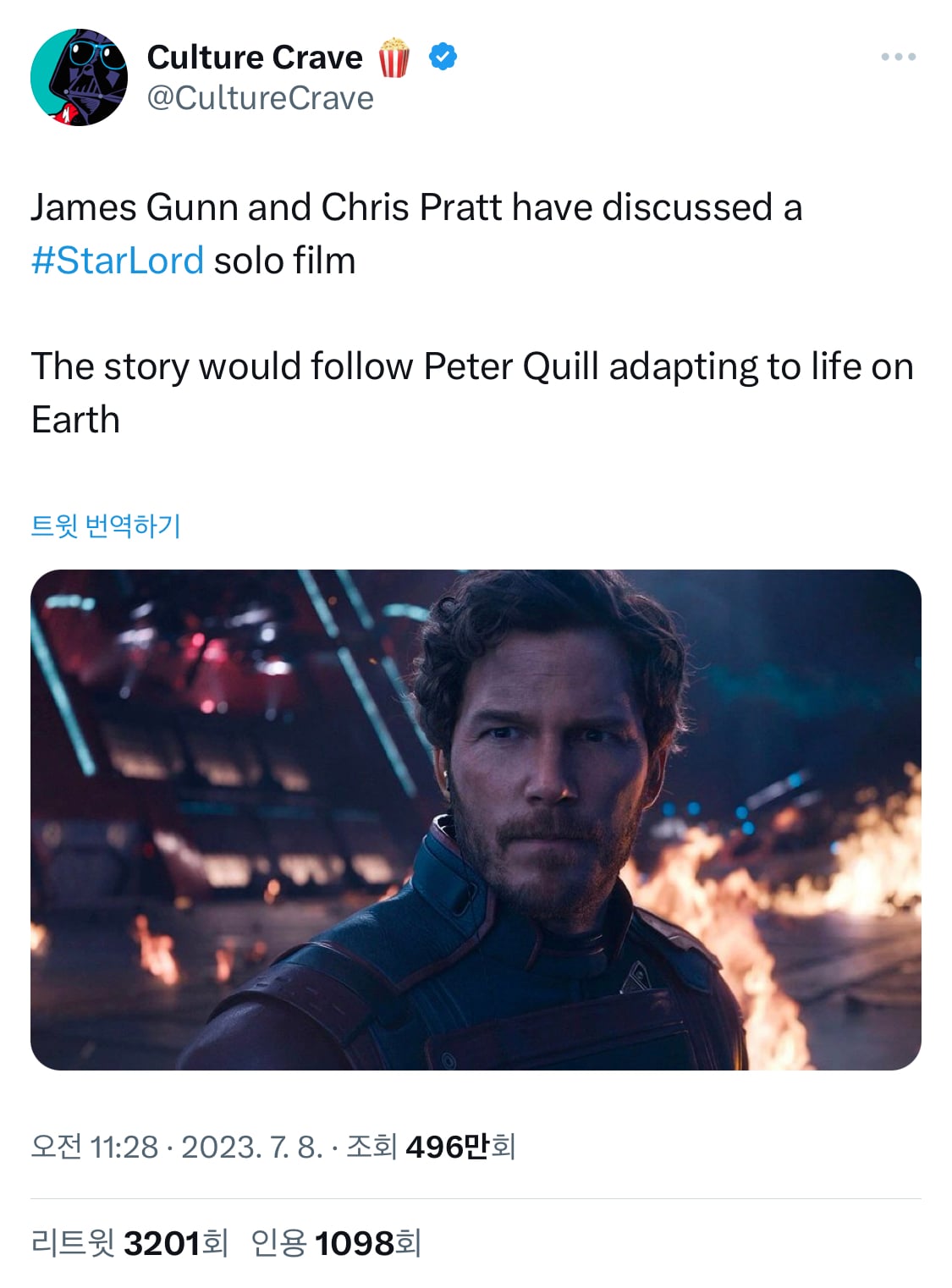Open the Culture Crave display name link
Screen dimensions: 952x1288
pos(255,58)
